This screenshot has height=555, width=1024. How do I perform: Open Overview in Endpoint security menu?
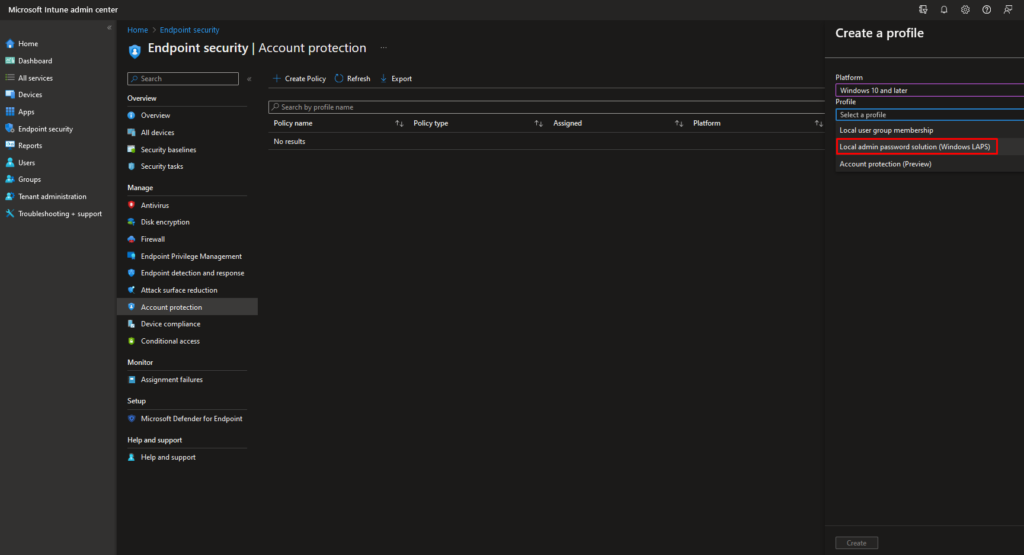coord(155,115)
